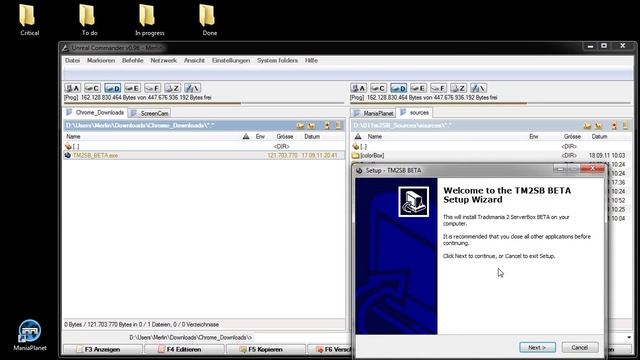The width and height of the screenshot is (640, 360).
Task: Select drive F in the right panel
Action: [x=438, y=88]
